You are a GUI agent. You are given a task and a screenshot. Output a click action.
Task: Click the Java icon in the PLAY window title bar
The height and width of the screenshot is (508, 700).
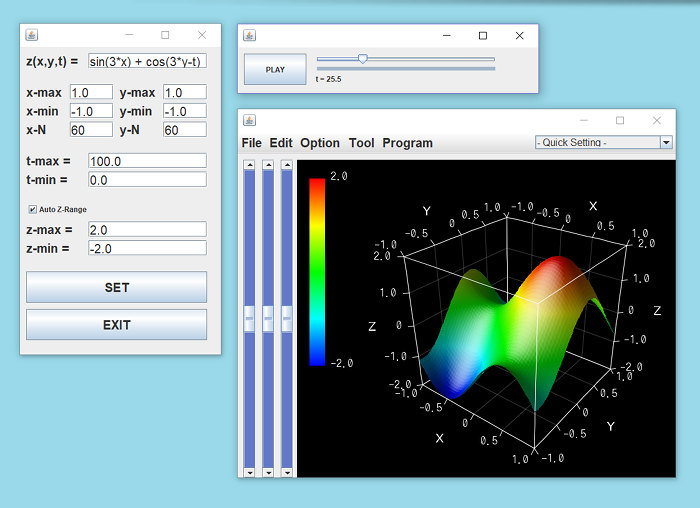click(x=251, y=35)
